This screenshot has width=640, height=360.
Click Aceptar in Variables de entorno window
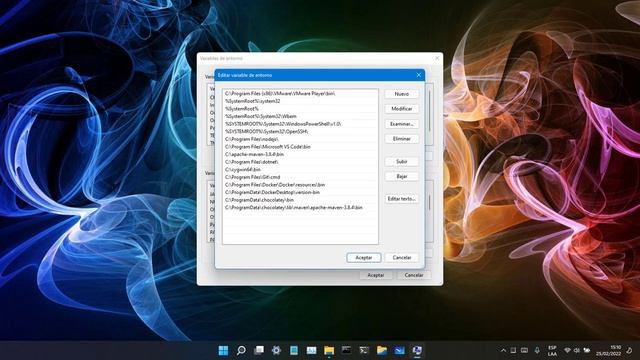click(x=376, y=275)
